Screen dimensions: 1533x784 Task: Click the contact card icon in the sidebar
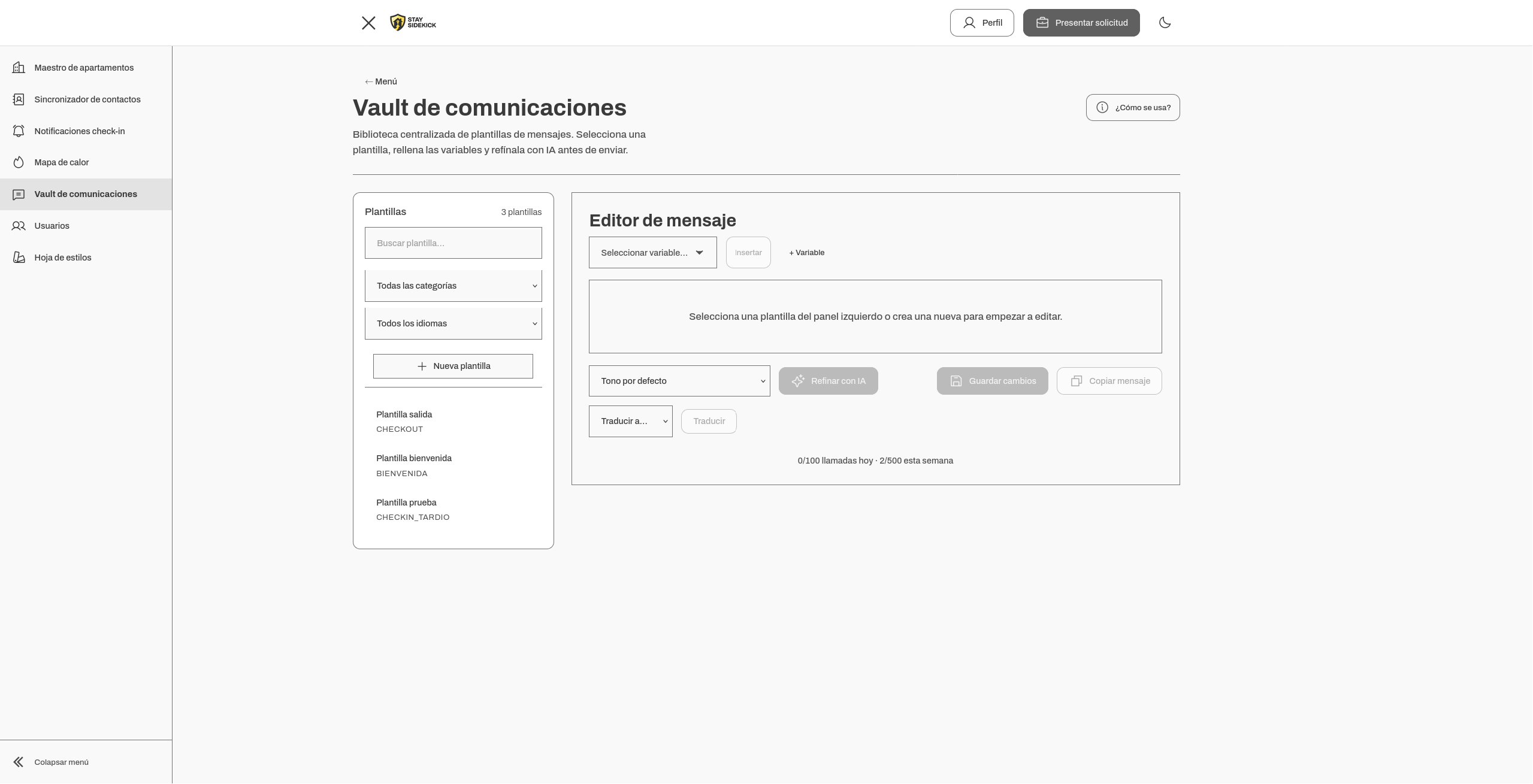(19, 99)
